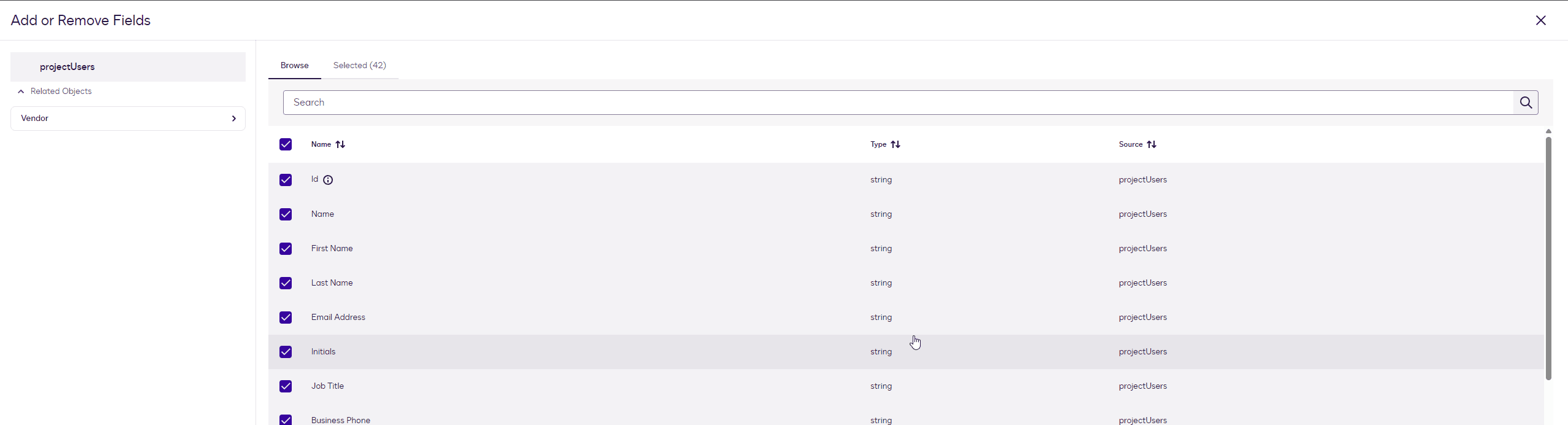
Task: Untick the Job Title checkbox
Action: point(286,386)
